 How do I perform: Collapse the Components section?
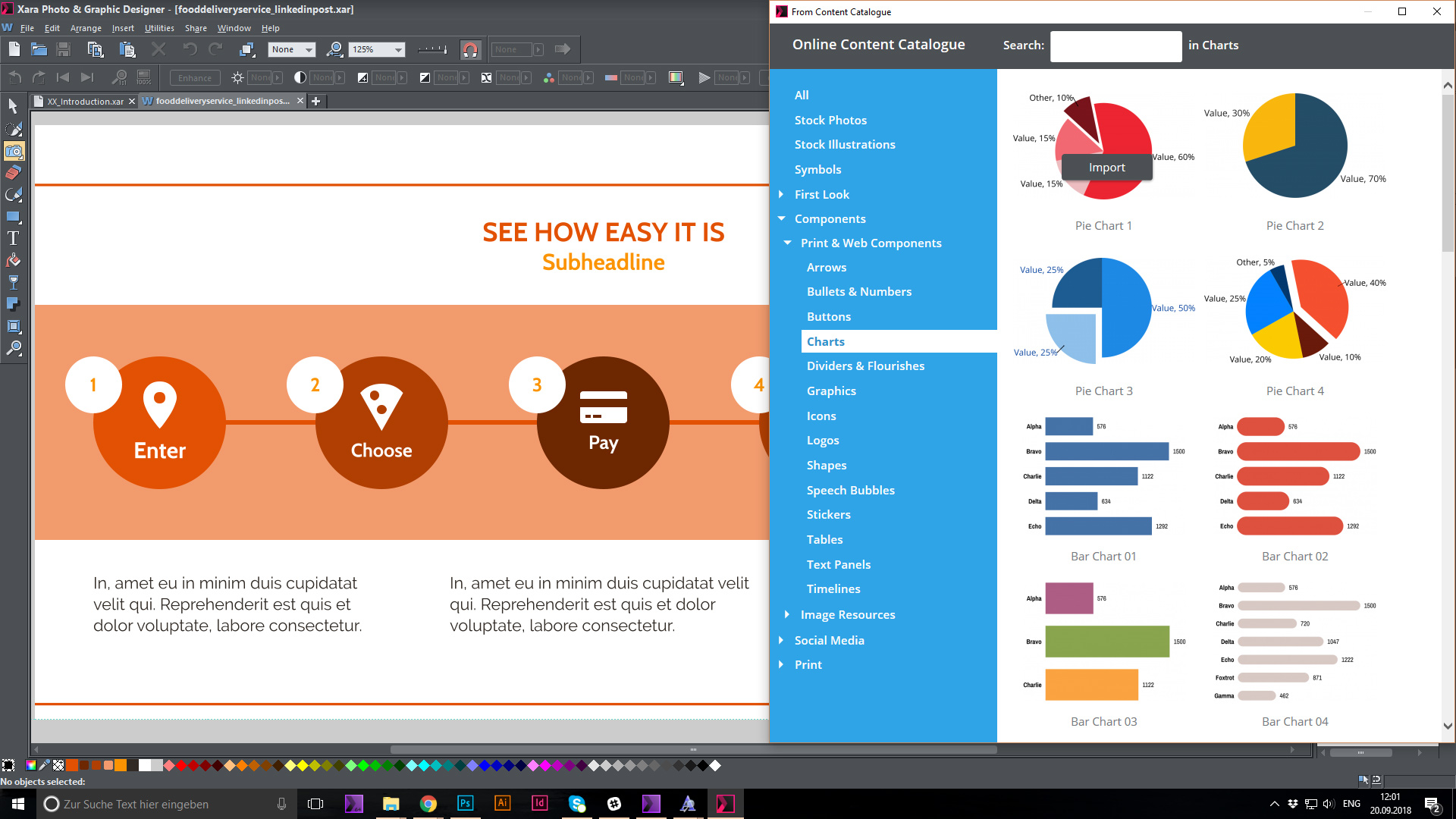click(x=782, y=218)
